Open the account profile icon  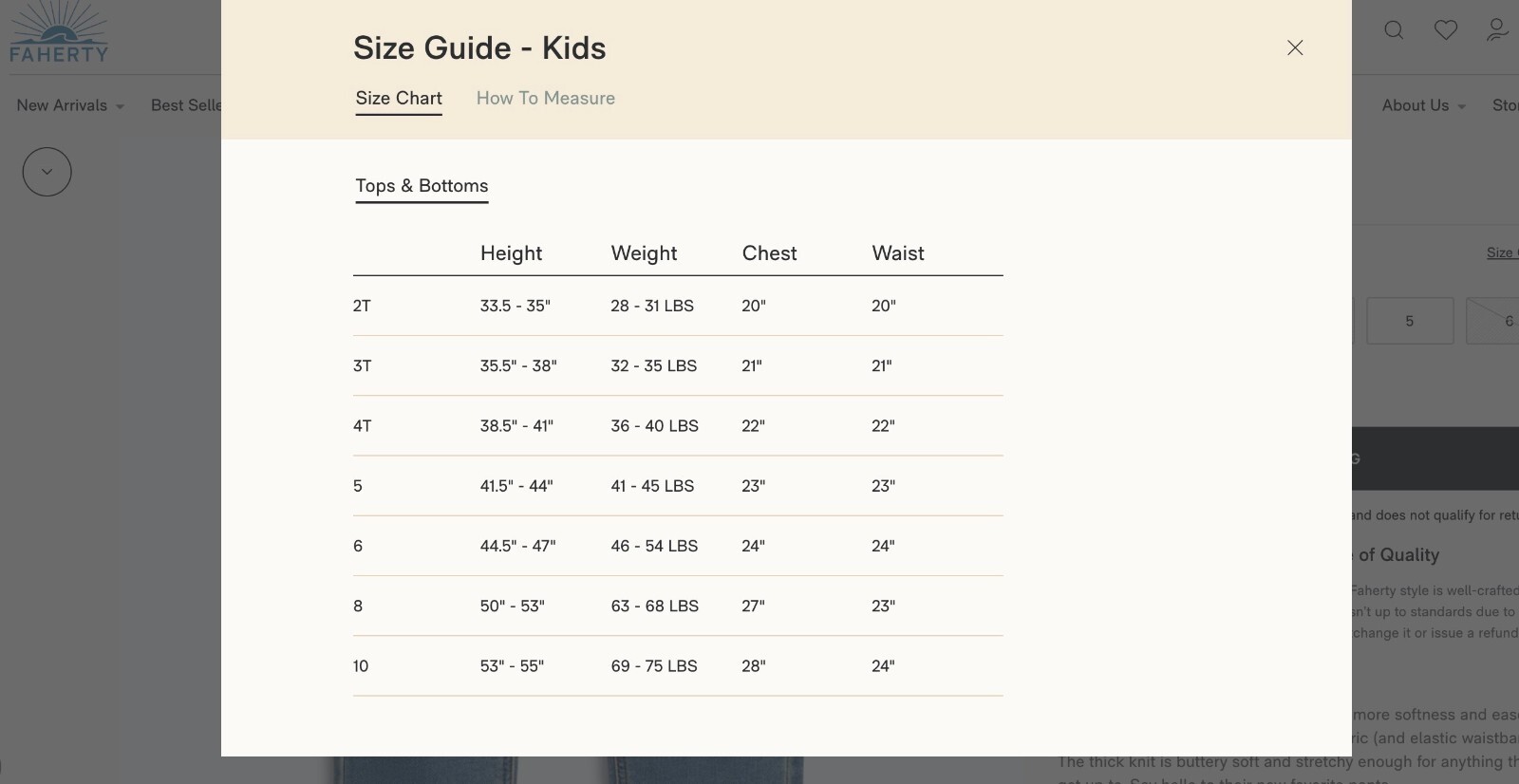(1497, 30)
